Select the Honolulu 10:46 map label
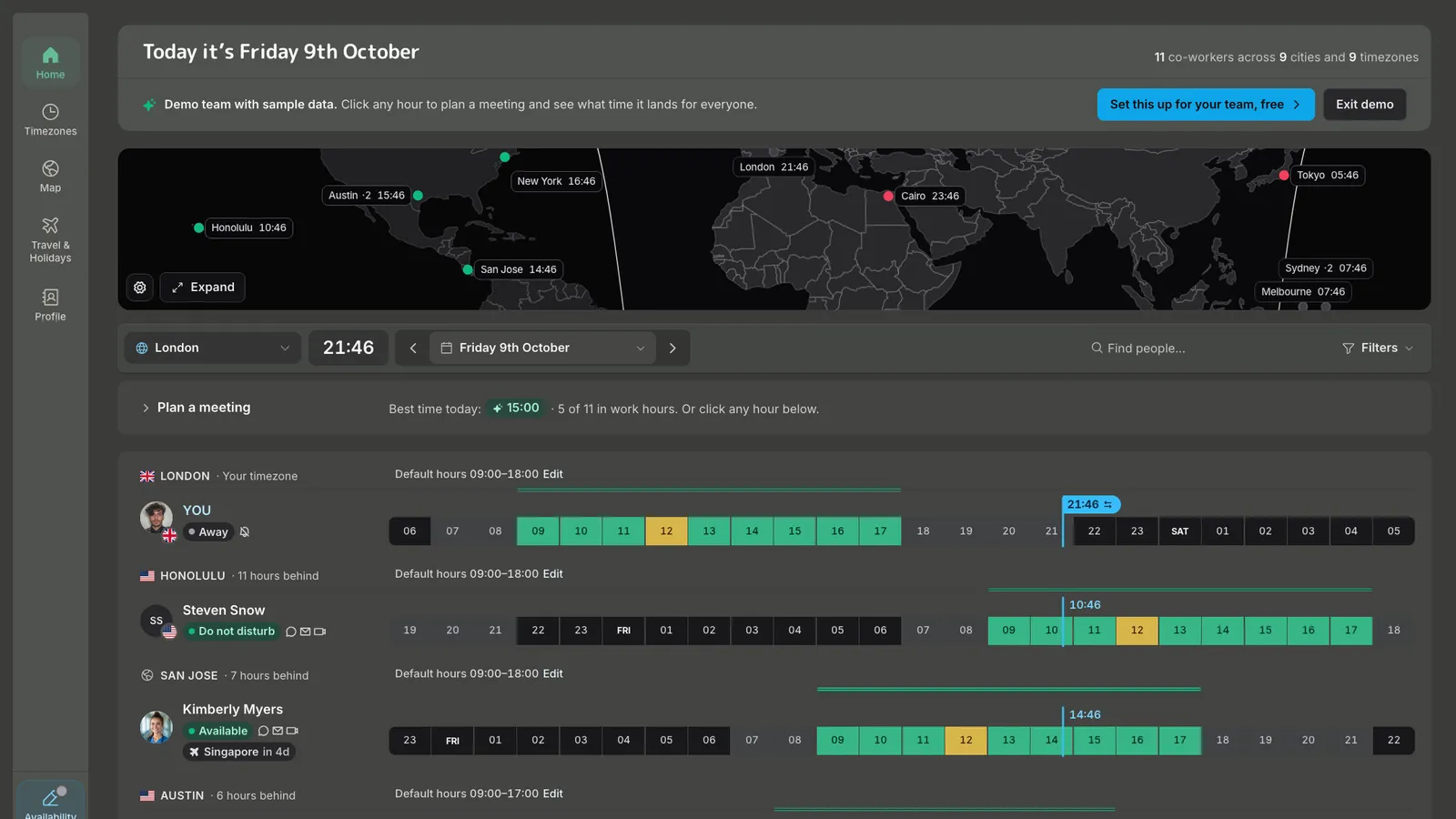This screenshot has height=819, width=1456. 248,227
